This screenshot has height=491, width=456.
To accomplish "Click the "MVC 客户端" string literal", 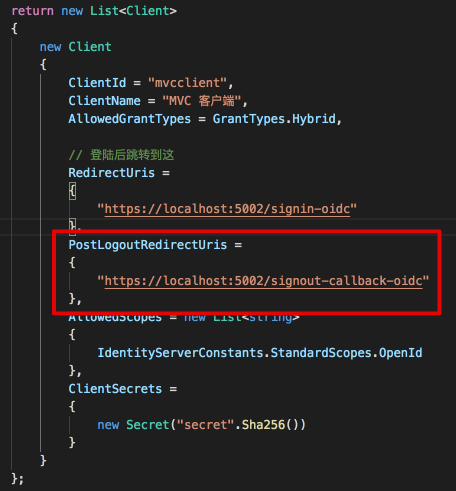I will click(x=202, y=101).
